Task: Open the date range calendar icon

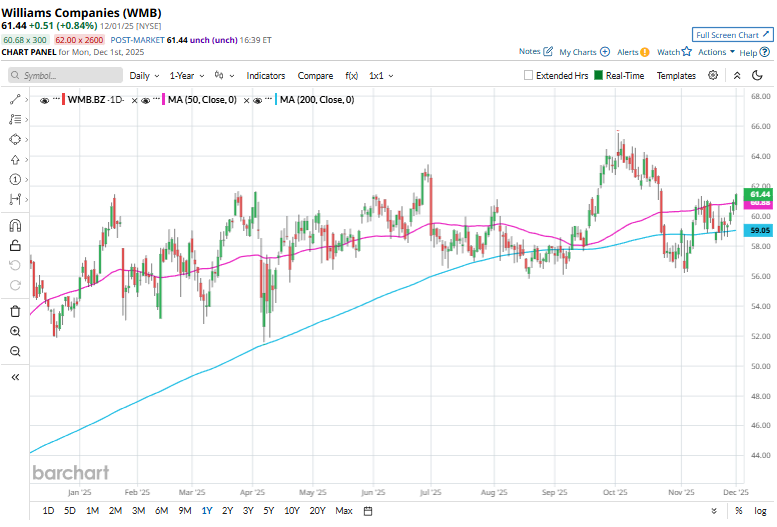Action: pos(368,511)
